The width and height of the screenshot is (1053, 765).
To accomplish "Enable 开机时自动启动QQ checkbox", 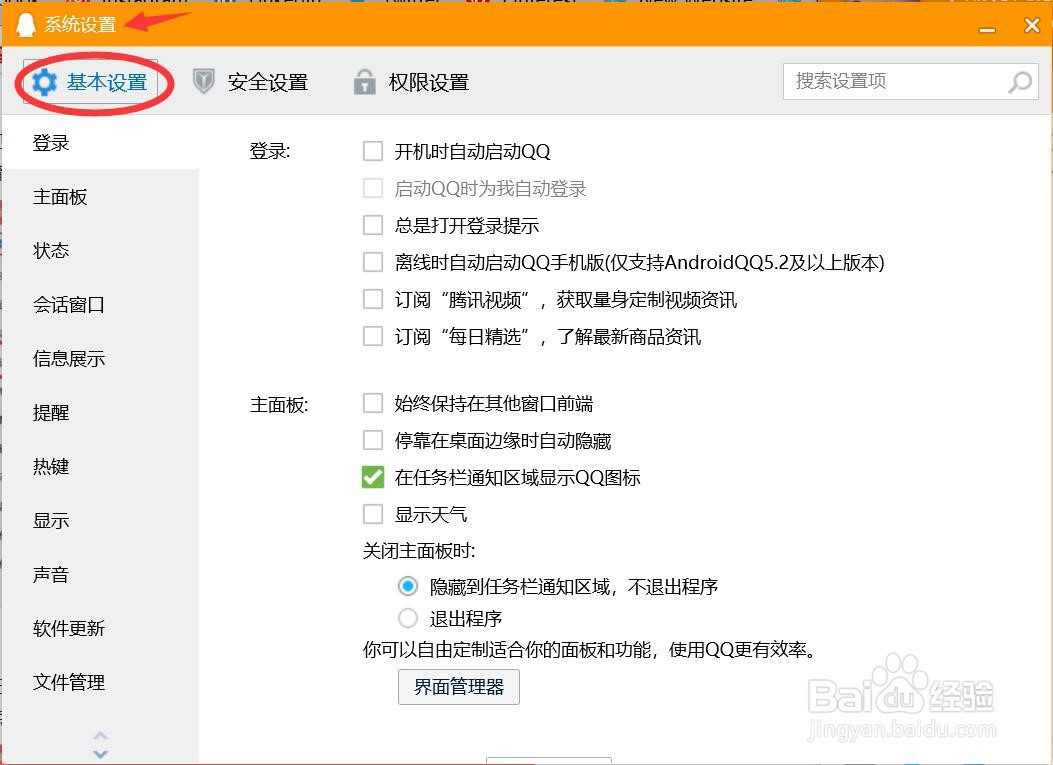I will pyautogui.click(x=373, y=151).
